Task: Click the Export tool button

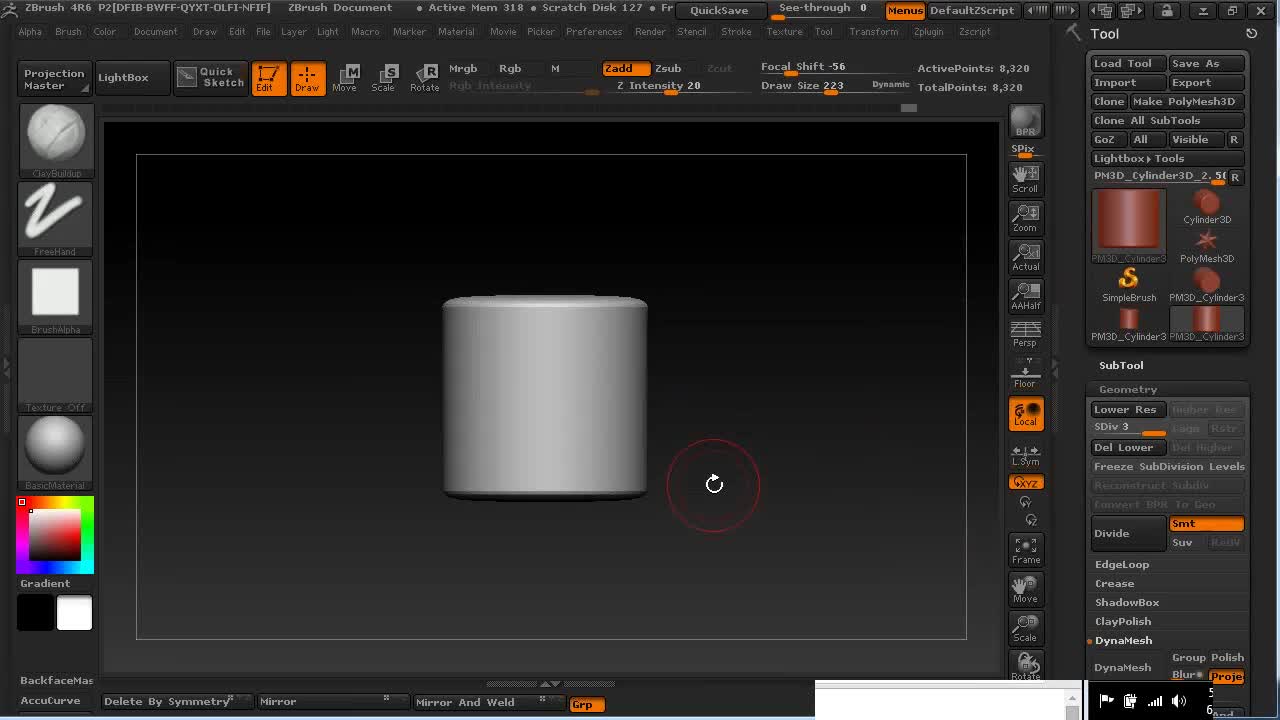Action: (1207, 82)
